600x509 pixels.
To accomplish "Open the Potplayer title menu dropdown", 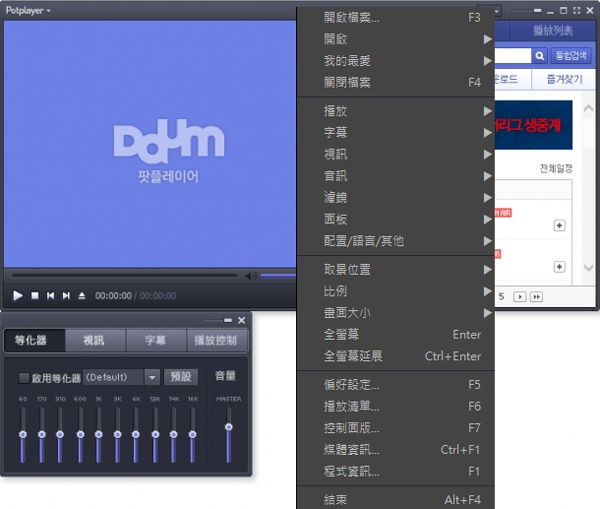I will click(x=28, y=11).
